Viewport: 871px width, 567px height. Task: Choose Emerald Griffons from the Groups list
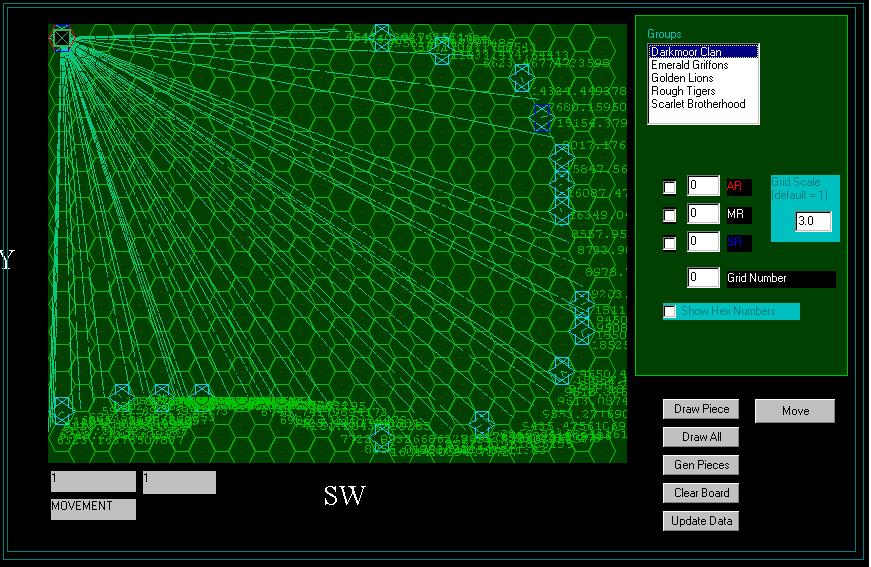pyautogui.click(x=702, y=65)
